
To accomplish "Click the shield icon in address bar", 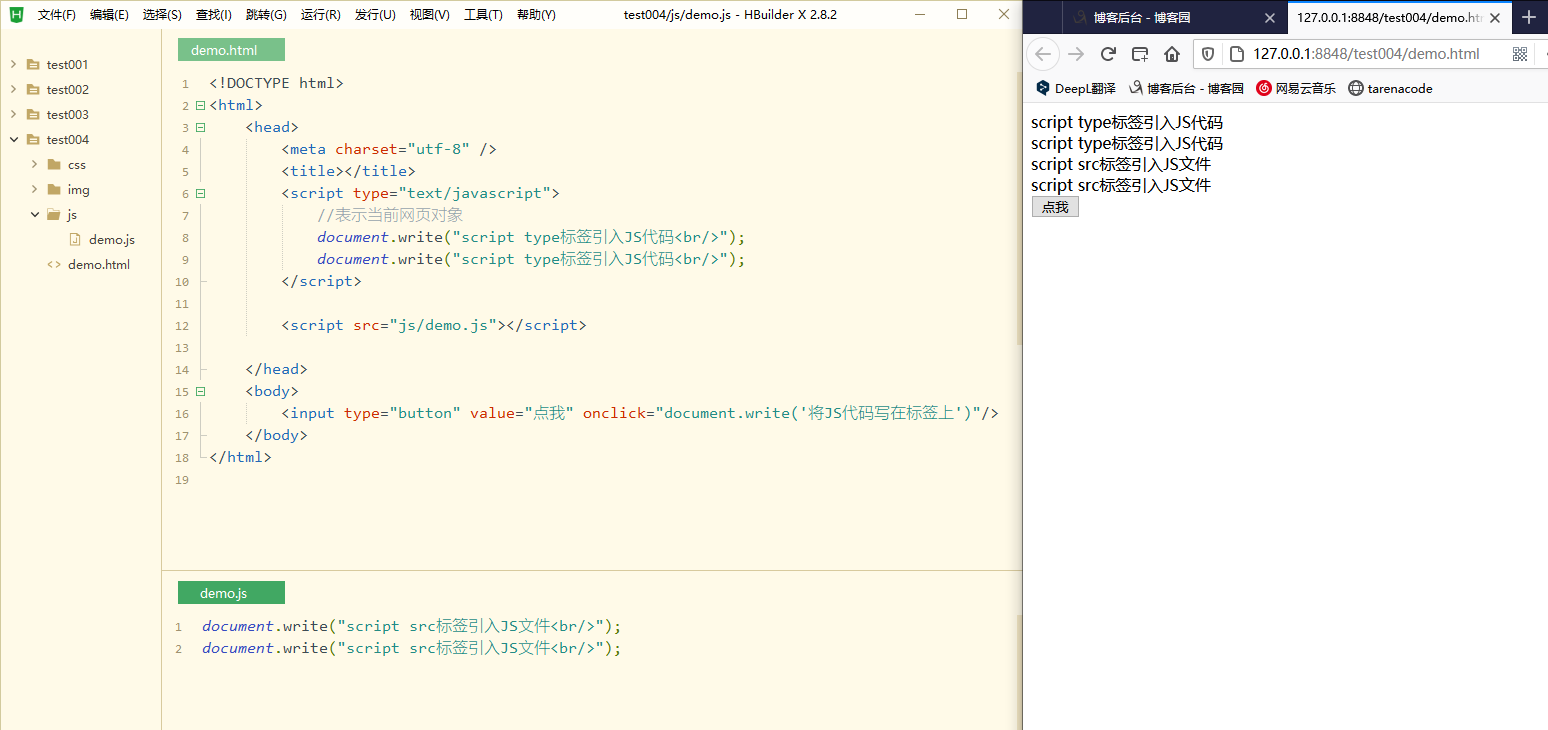I will pos(1208,54).
